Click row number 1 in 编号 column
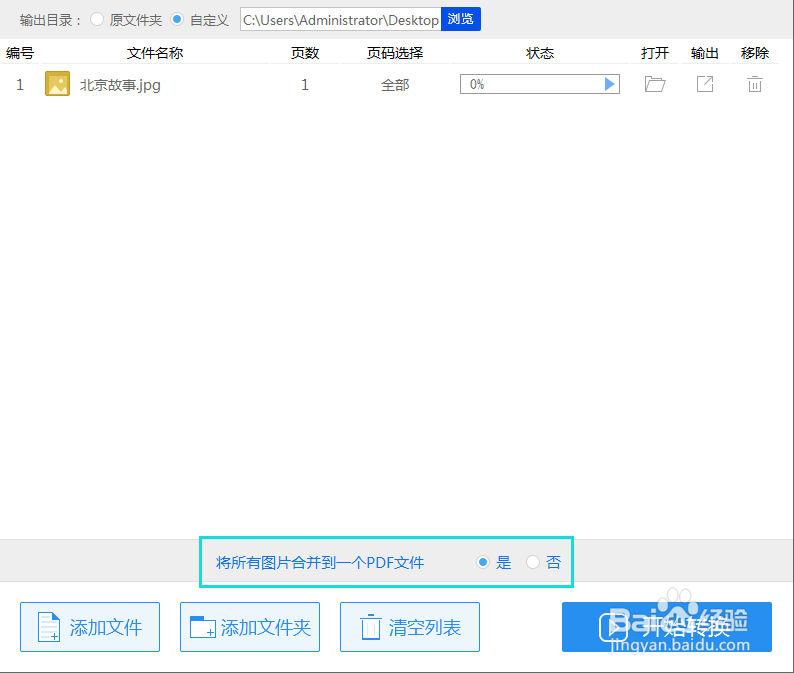Viewport: 794px width, 673px height. (20, 85)
